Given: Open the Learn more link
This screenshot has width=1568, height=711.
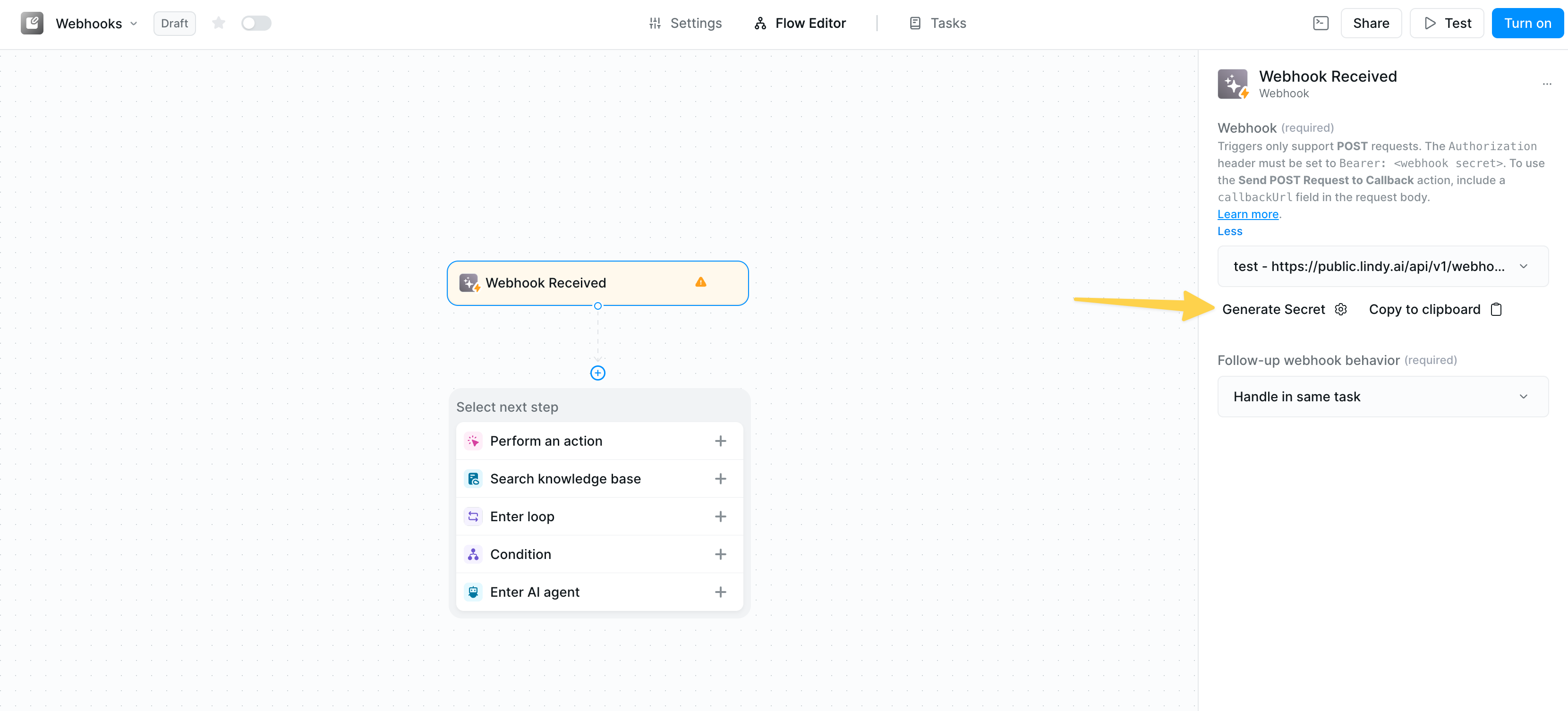Looking at the screenshot, I should click(1247, 214).
